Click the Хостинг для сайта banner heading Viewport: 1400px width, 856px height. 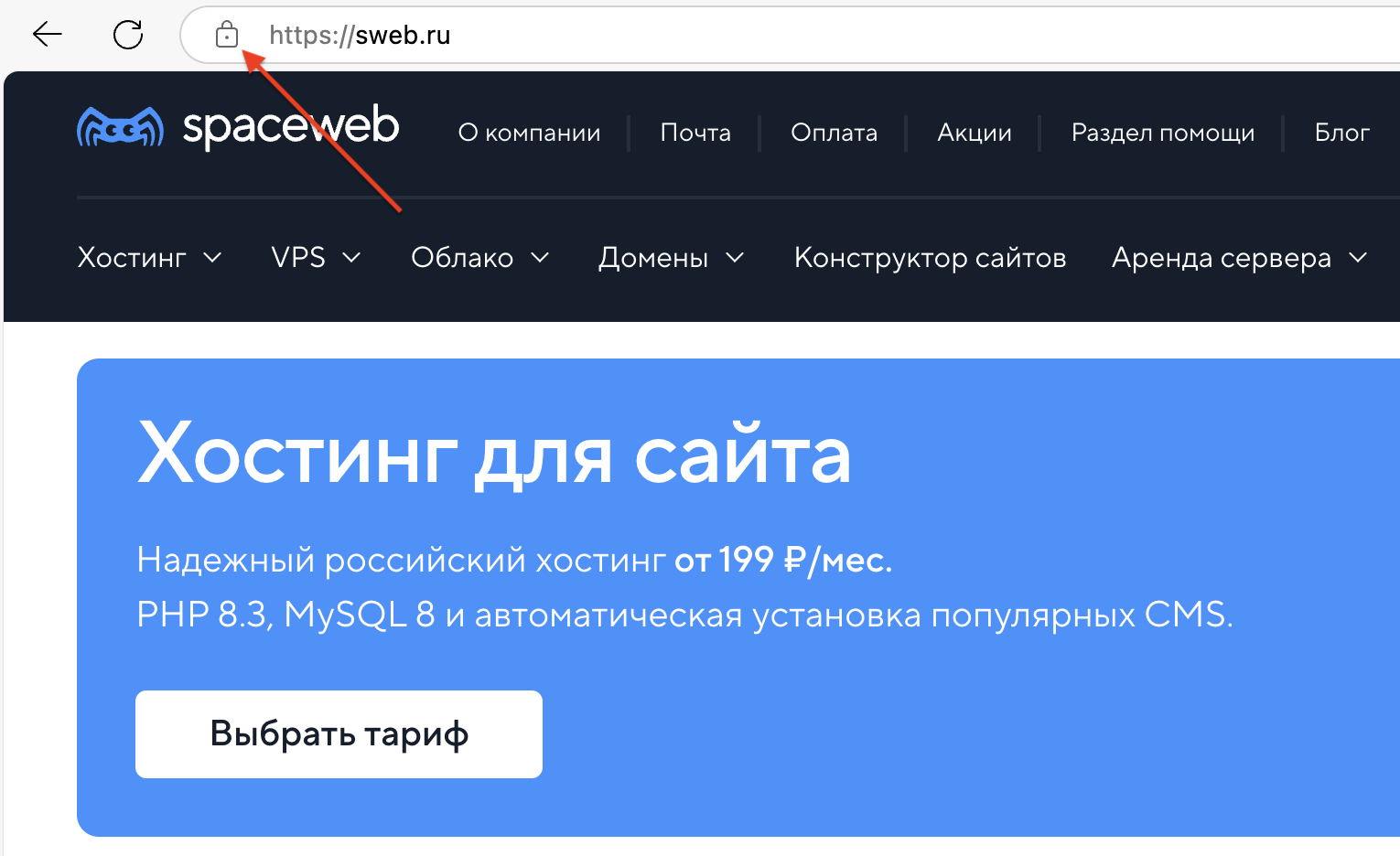494,455
